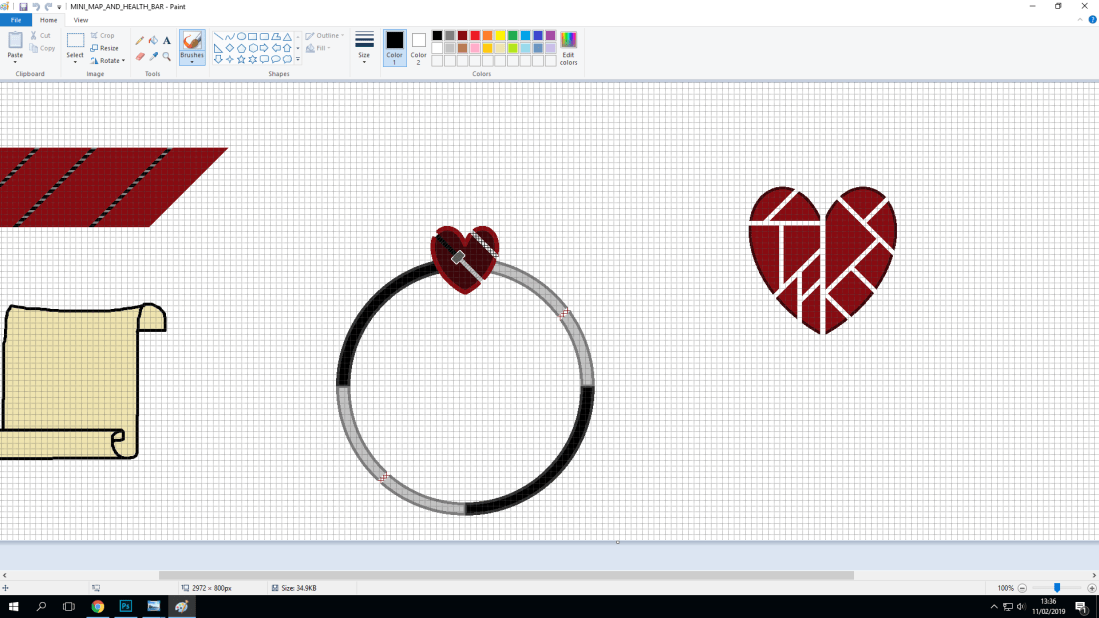
Task: Click the horizontal scrollbar at bottom
Action: (x=505, y=575)
